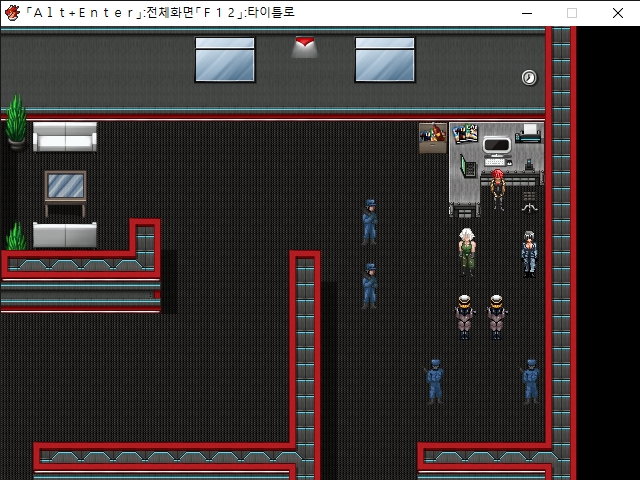This screenshot has width=640, height=480.
Task: Click the stack of magazines on the desk
Action: tap(465, 133)
